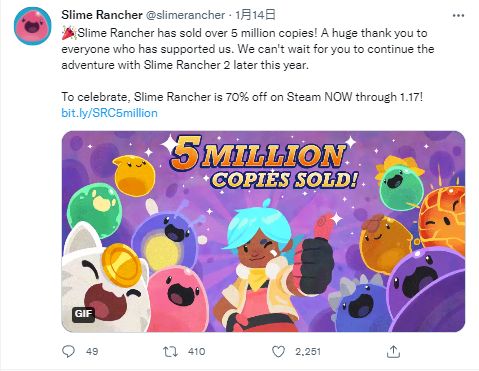Open the 5 Million Copies Sold image
The height and width of the screenshot is (371, 479).
(263, 231)
